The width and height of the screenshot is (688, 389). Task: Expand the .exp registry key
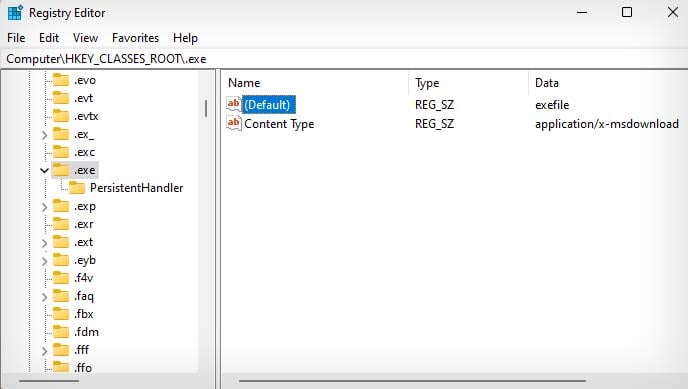44,207
